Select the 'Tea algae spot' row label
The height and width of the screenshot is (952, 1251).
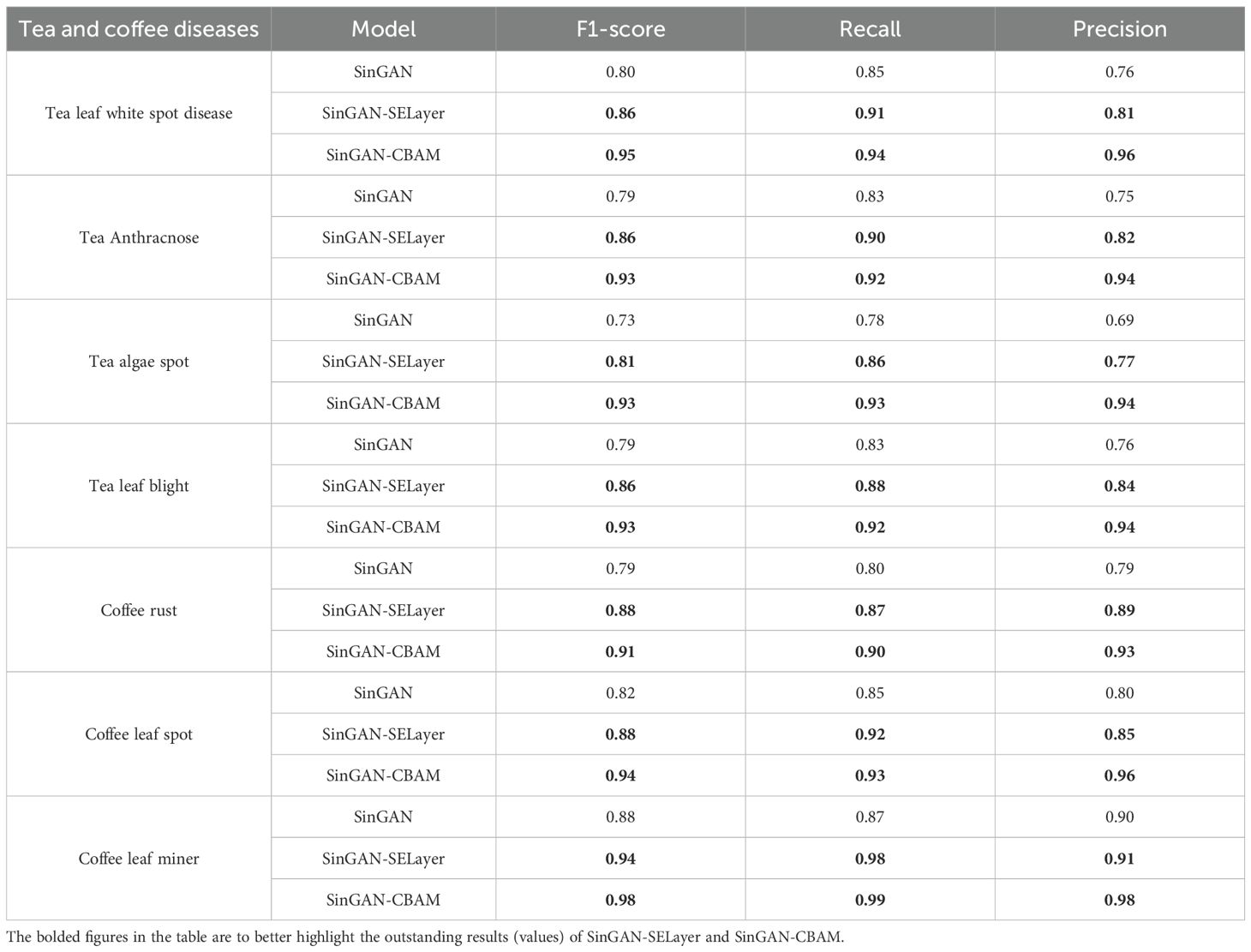[139, 362]
